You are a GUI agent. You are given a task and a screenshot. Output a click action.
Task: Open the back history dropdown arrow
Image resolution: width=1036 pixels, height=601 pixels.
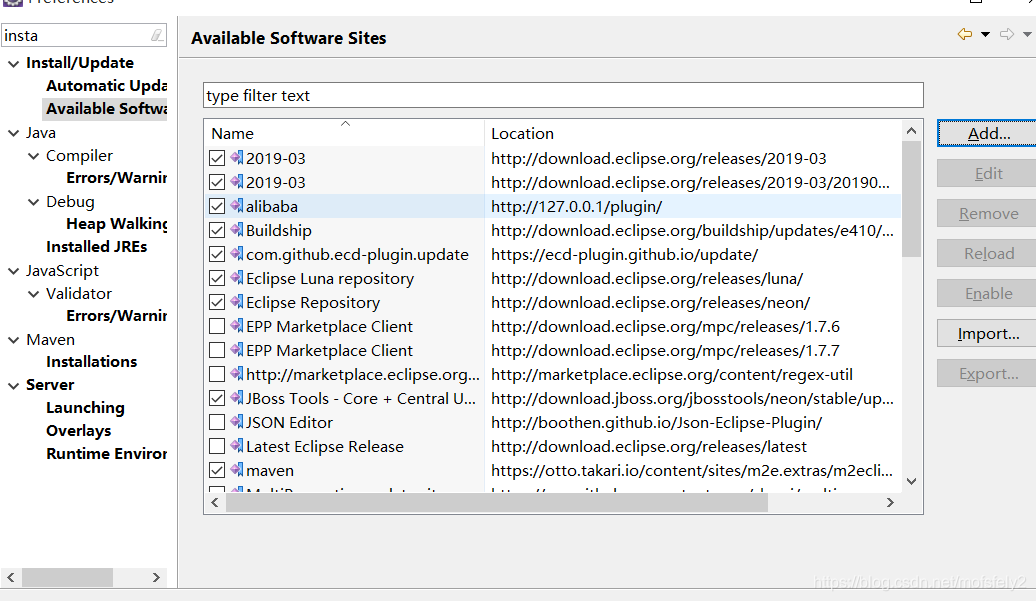click(985, 34)
